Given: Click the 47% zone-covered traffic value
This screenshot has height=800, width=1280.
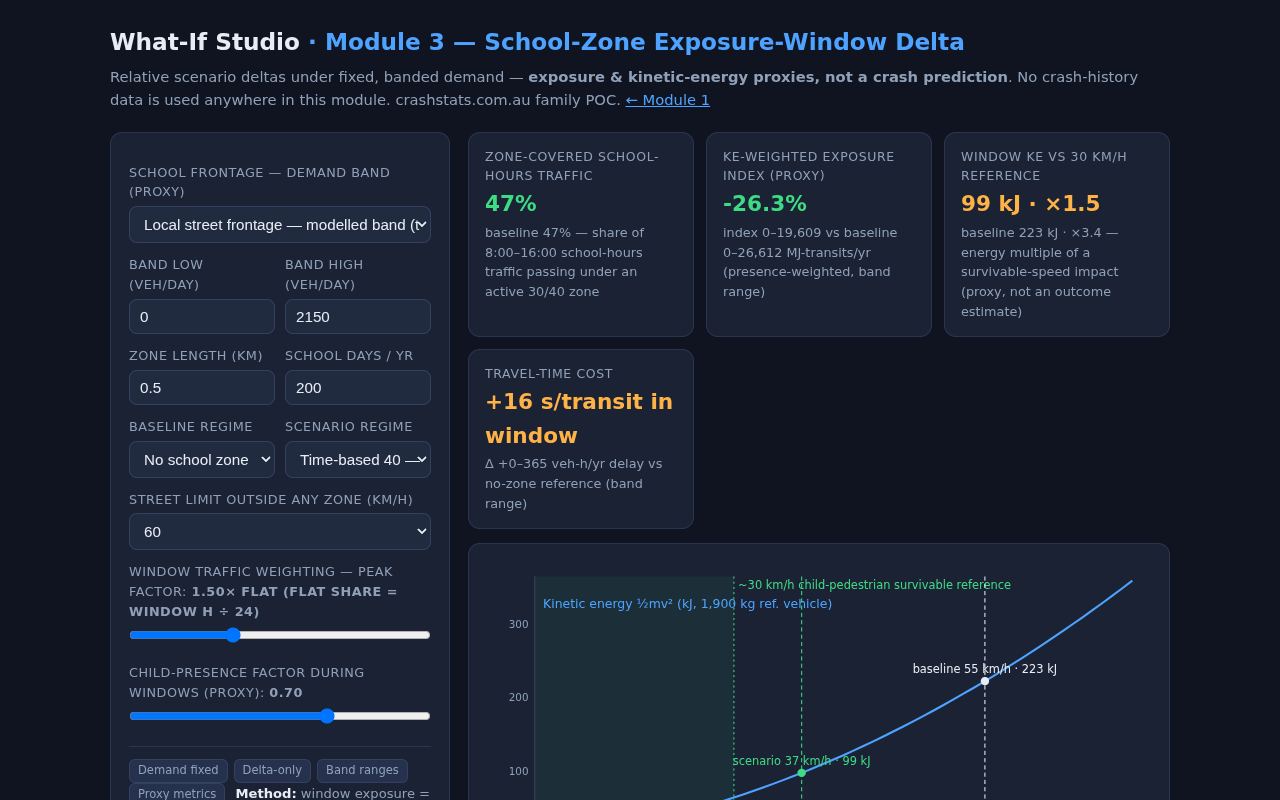Looking at the screenshot, I should coord(511,203).
